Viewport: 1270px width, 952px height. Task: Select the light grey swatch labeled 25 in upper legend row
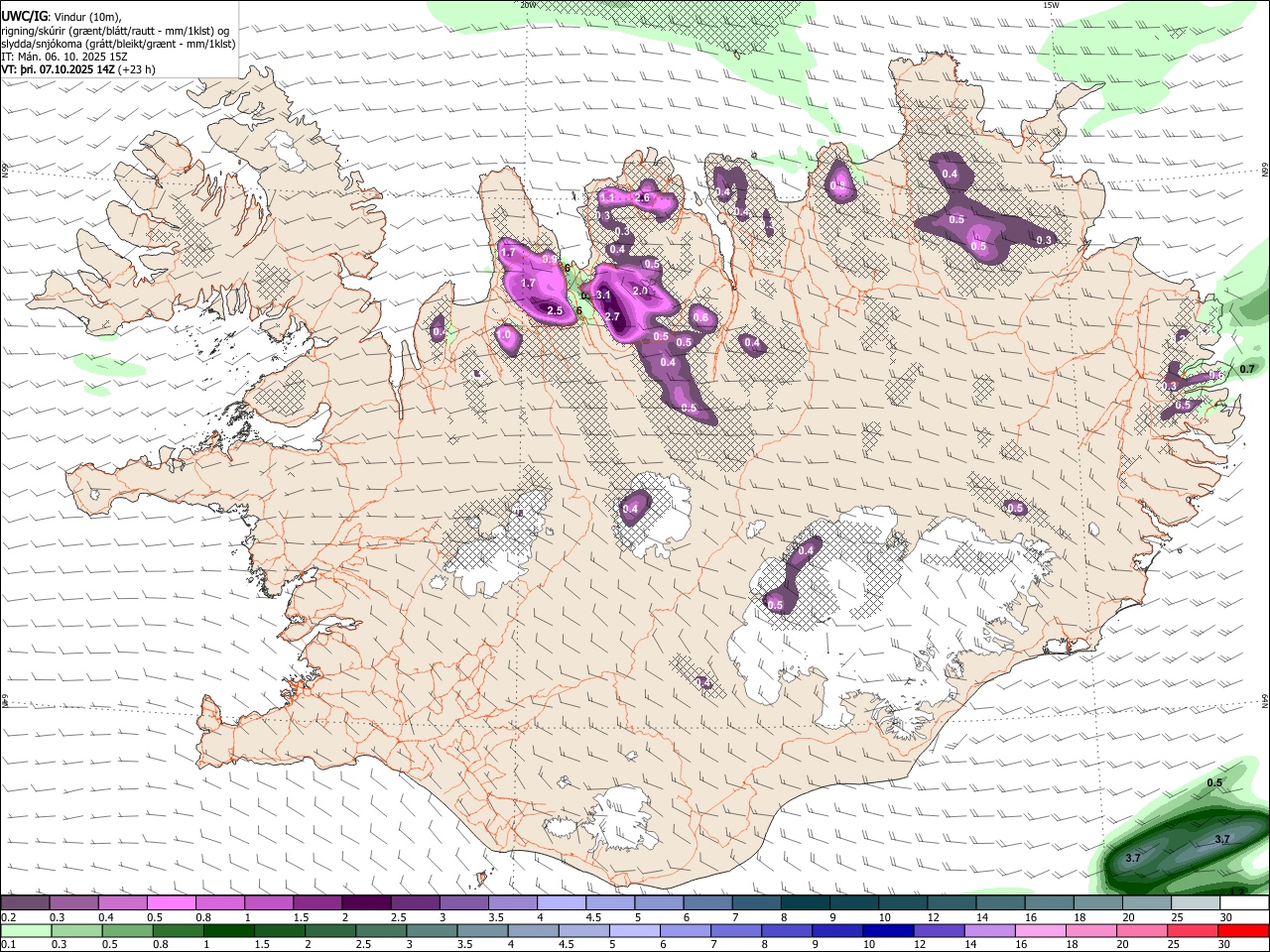(1197, 903)
